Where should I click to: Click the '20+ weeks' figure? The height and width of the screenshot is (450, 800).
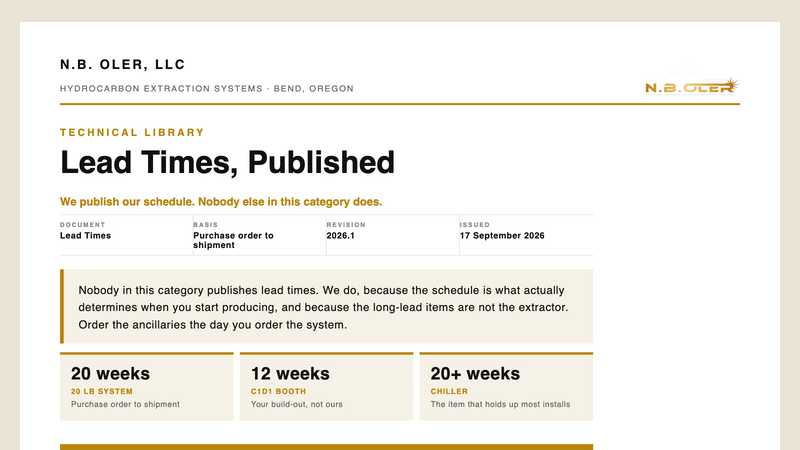coord(475,373)
